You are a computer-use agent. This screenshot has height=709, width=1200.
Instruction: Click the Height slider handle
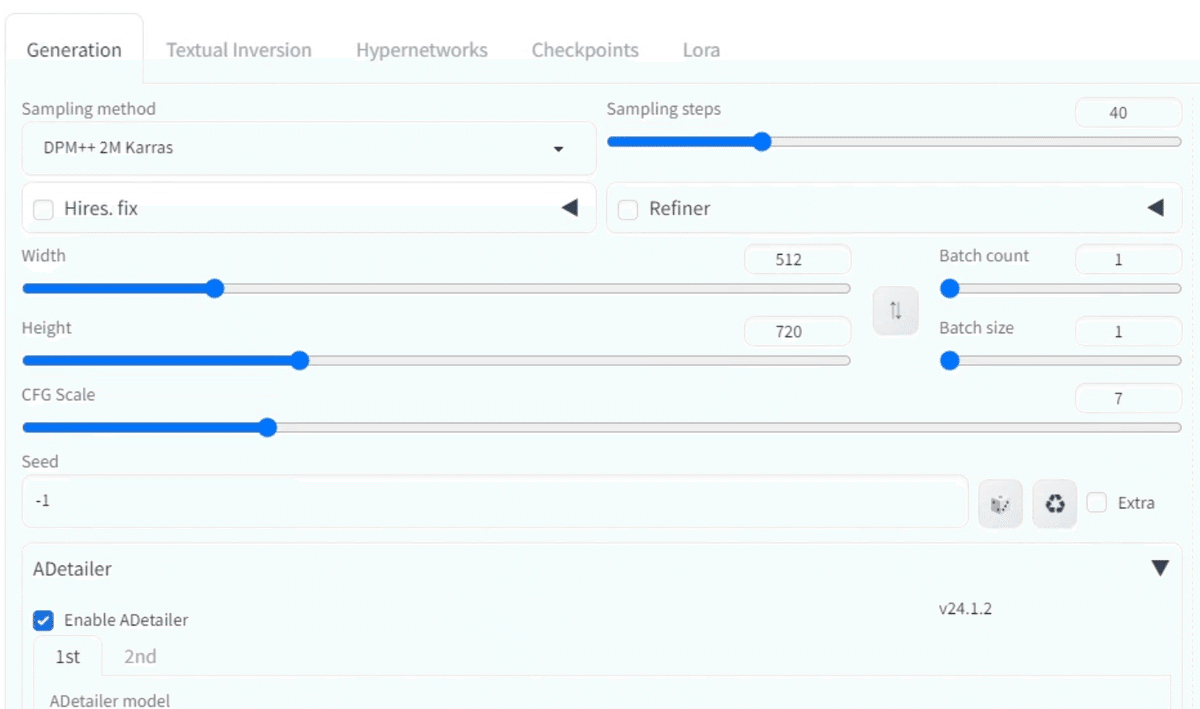click(299, 361)
